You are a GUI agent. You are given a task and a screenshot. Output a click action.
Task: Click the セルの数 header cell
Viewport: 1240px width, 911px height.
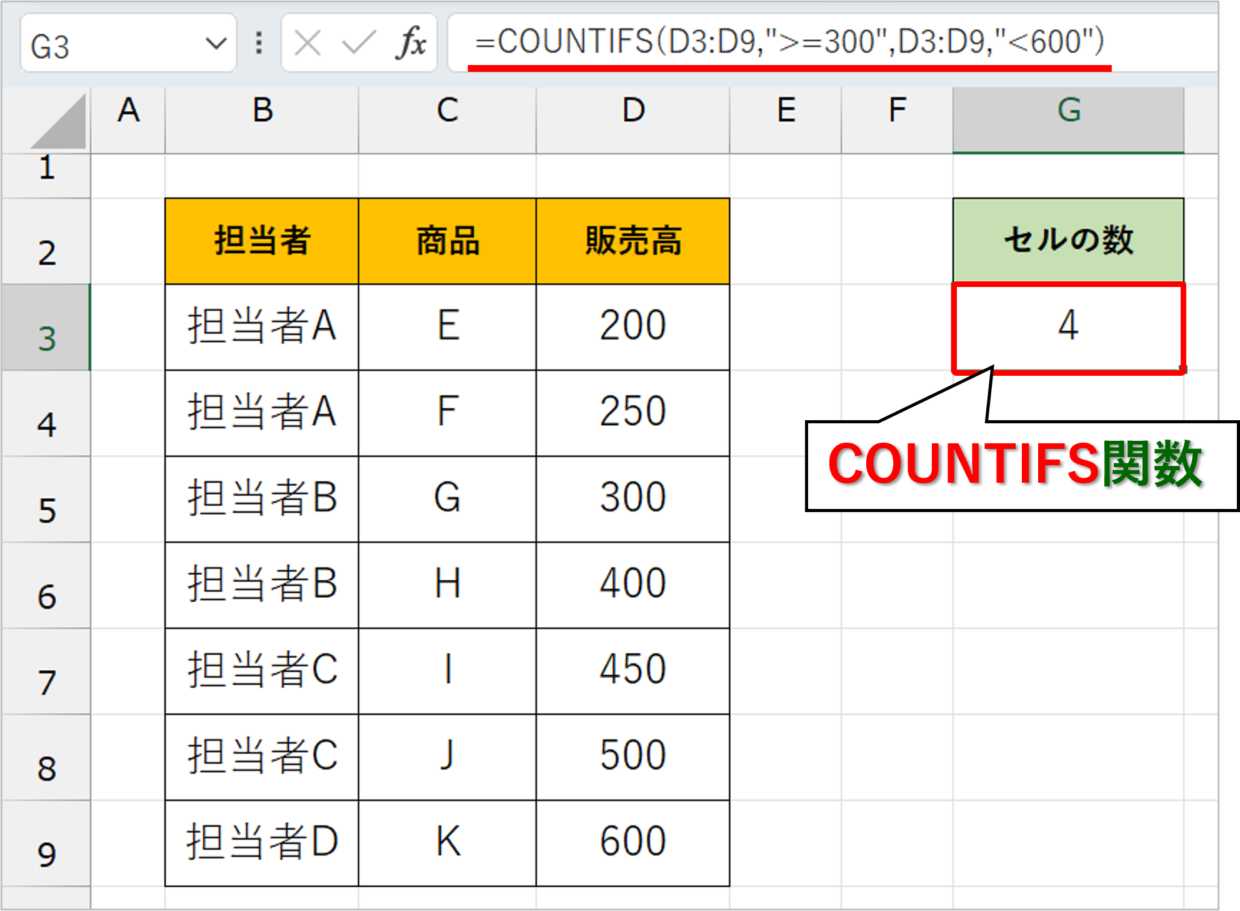coord(1069,241)
